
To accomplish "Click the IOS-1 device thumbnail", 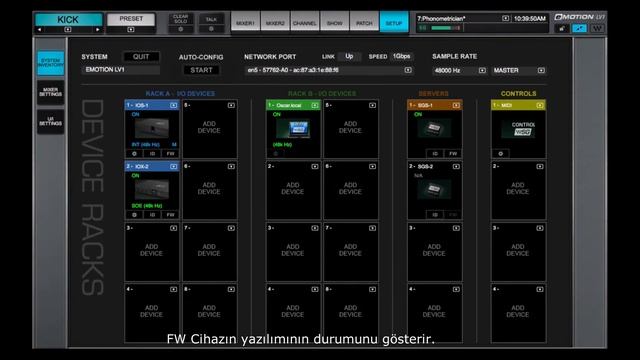I will coord(151,129).
